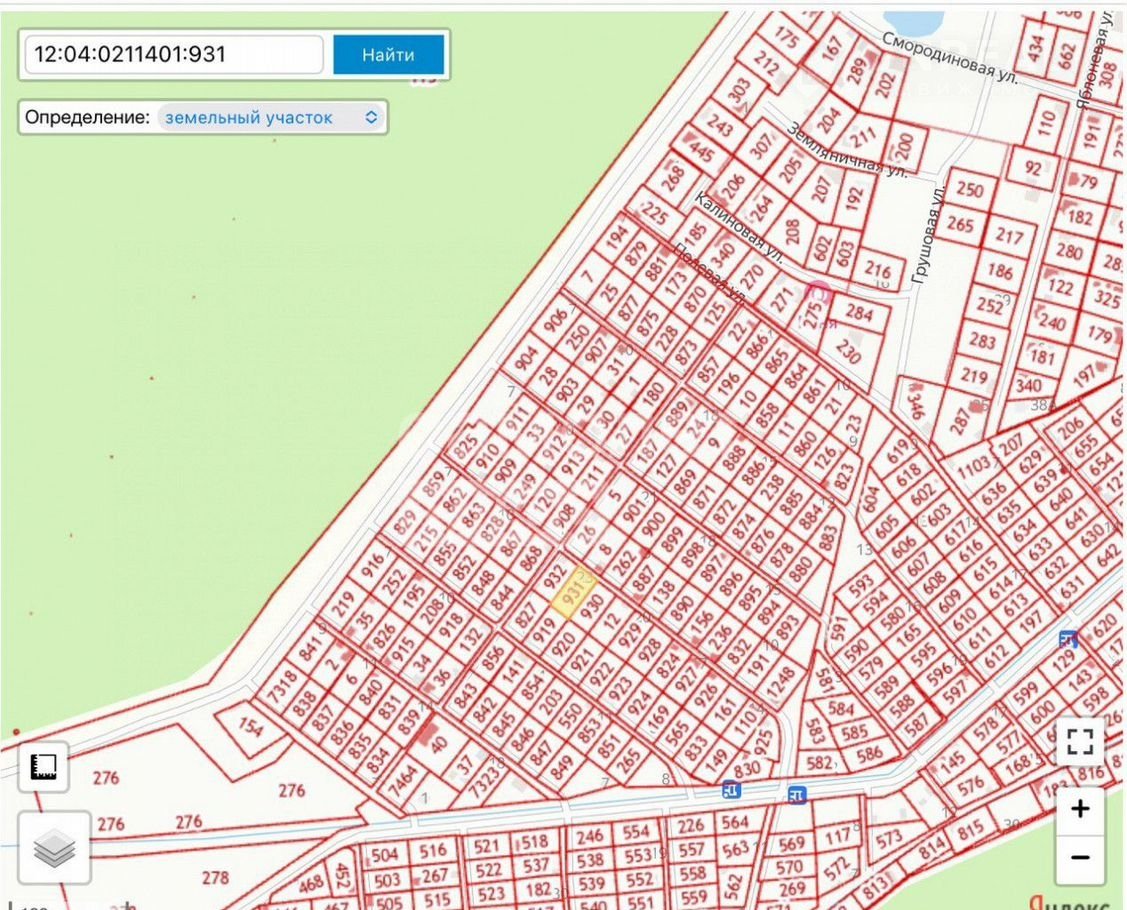1127x910 pixels.
Task: Zoom in with the plus button
Action: click(1079, 808)
